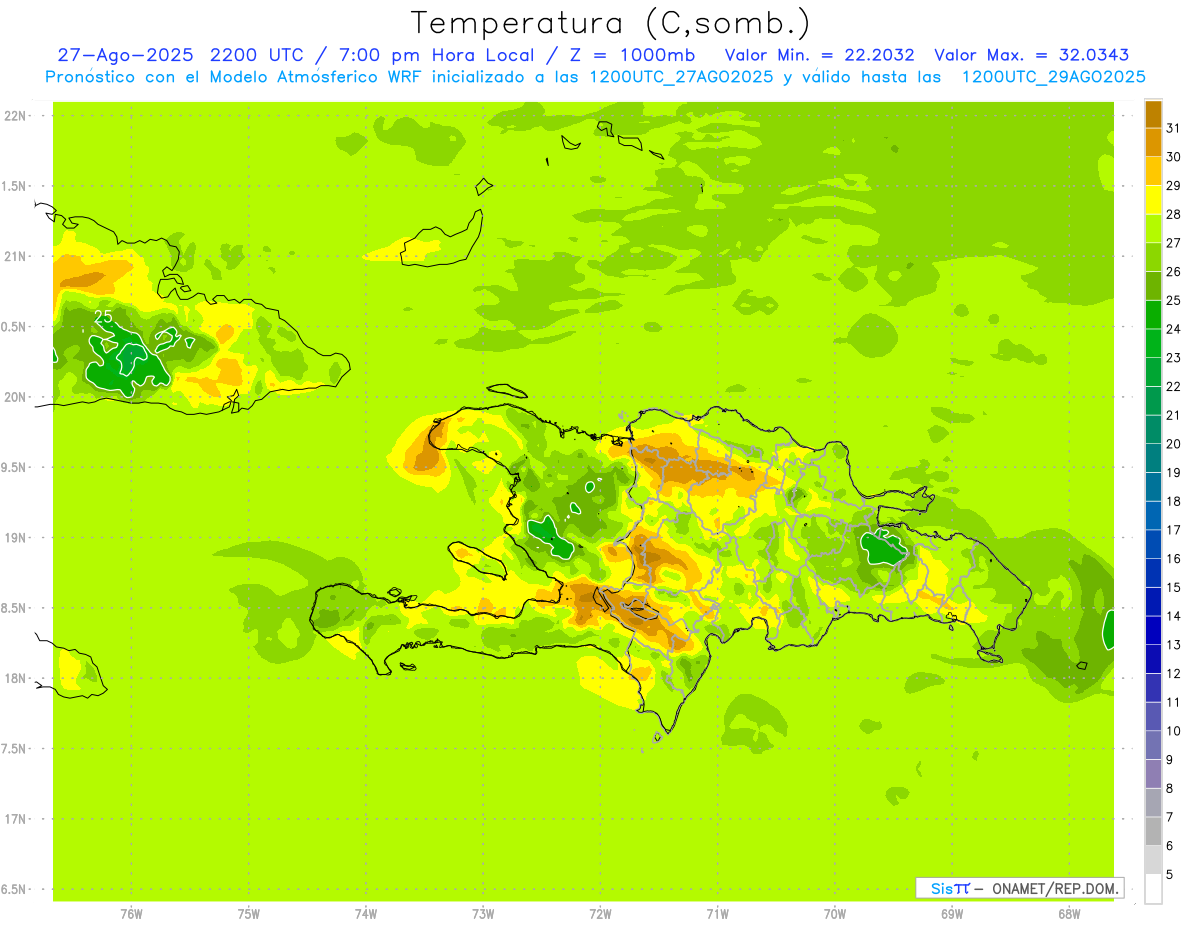The width and height of the screenshot is (1200, 927).
Task: Pick the gray swatch between 6 and 7
Action: click(x=1153, y=832)
